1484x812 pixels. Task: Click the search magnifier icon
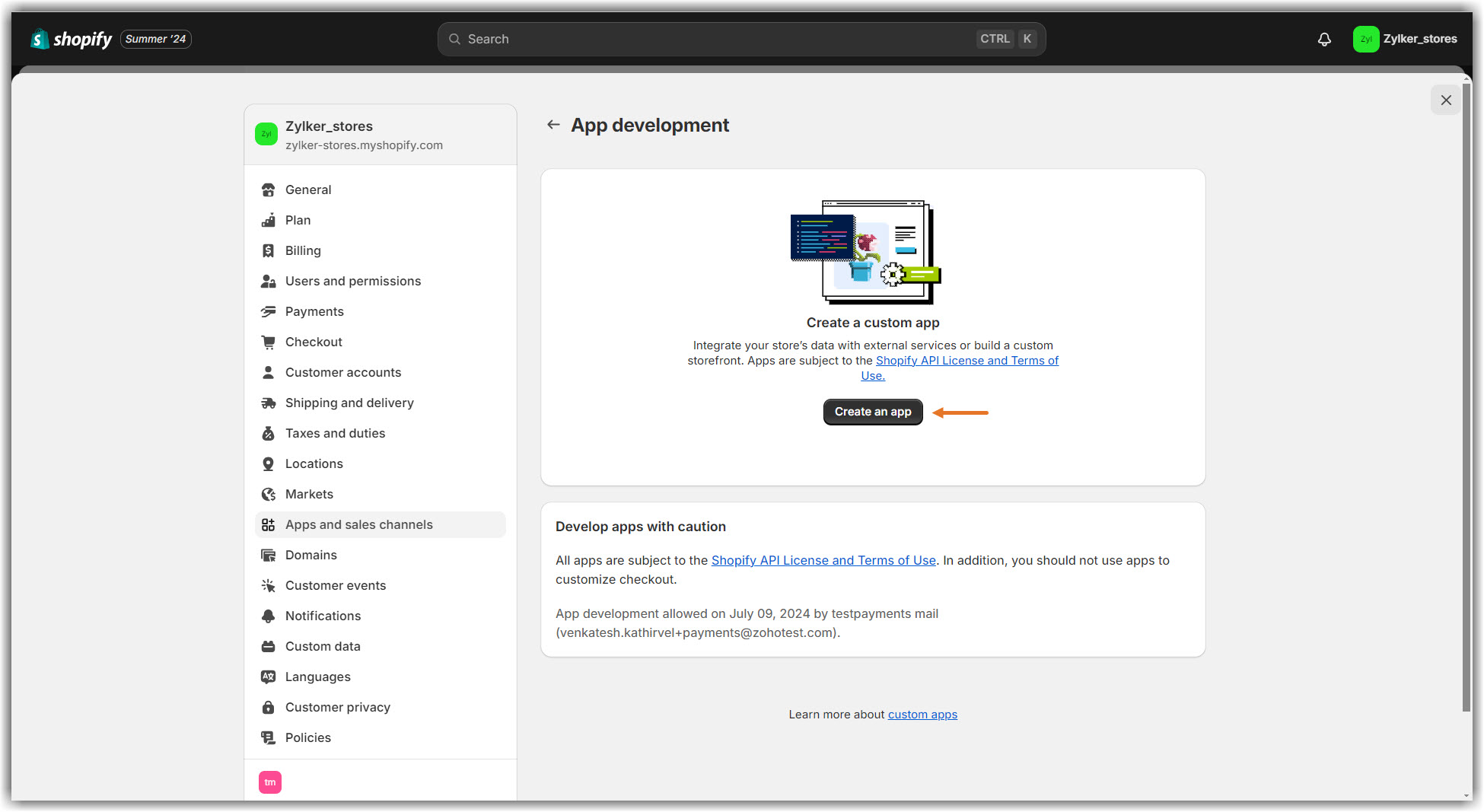point(454,39)
